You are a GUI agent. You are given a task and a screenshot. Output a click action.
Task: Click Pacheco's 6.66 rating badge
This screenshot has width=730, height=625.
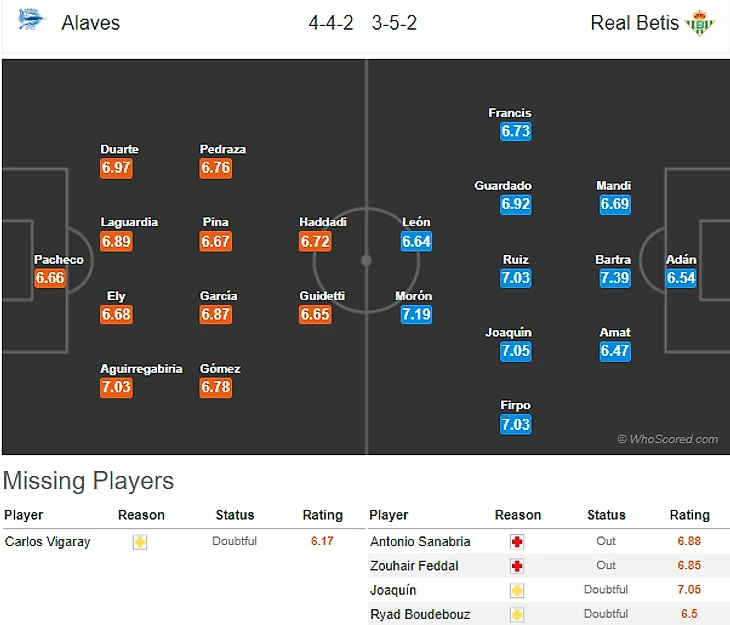pos(50,278)
